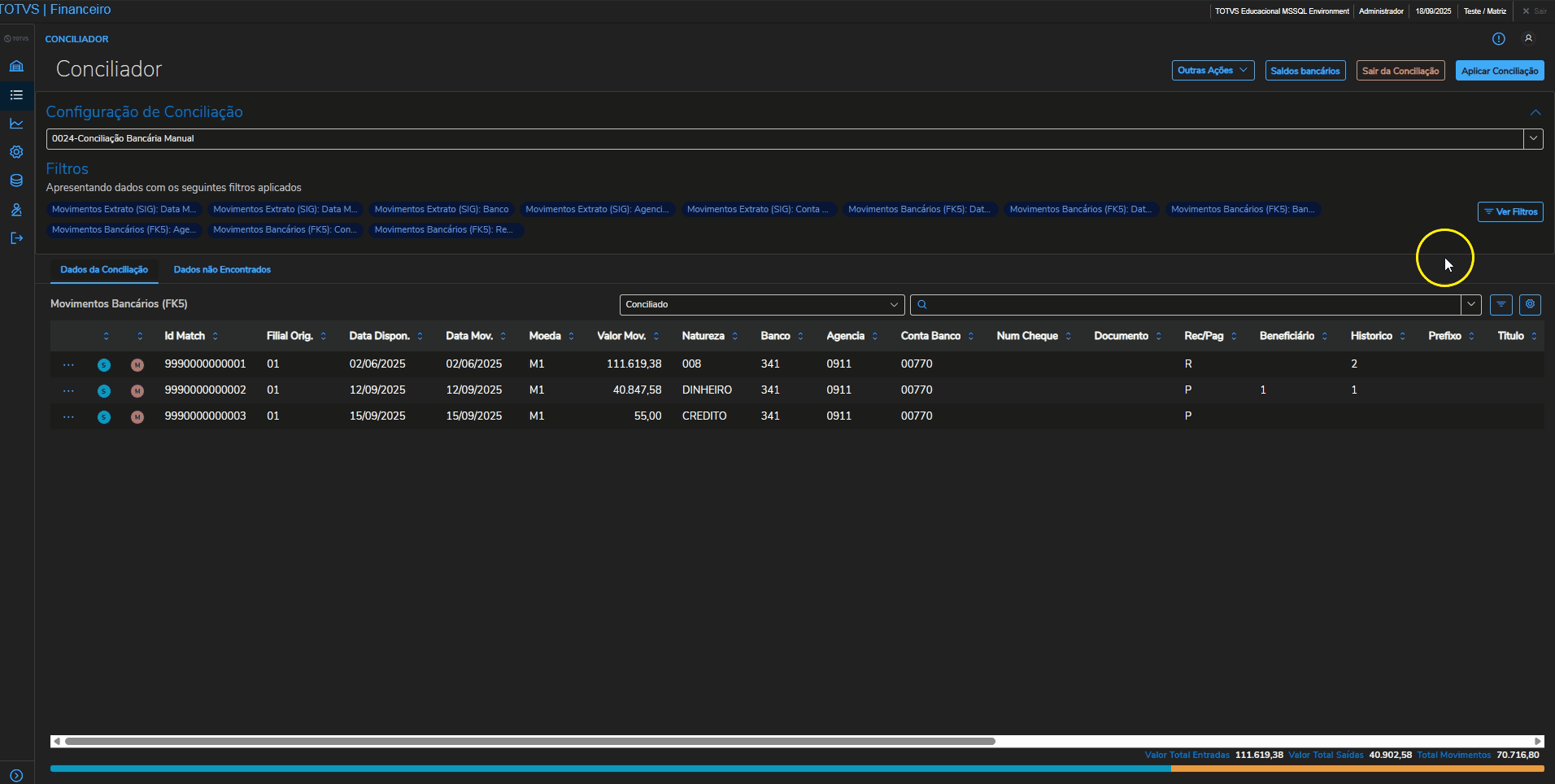Switch to Dados da Conciliação tab
The height and width of the screenshot is (784, 1555).
pos(104,269)
